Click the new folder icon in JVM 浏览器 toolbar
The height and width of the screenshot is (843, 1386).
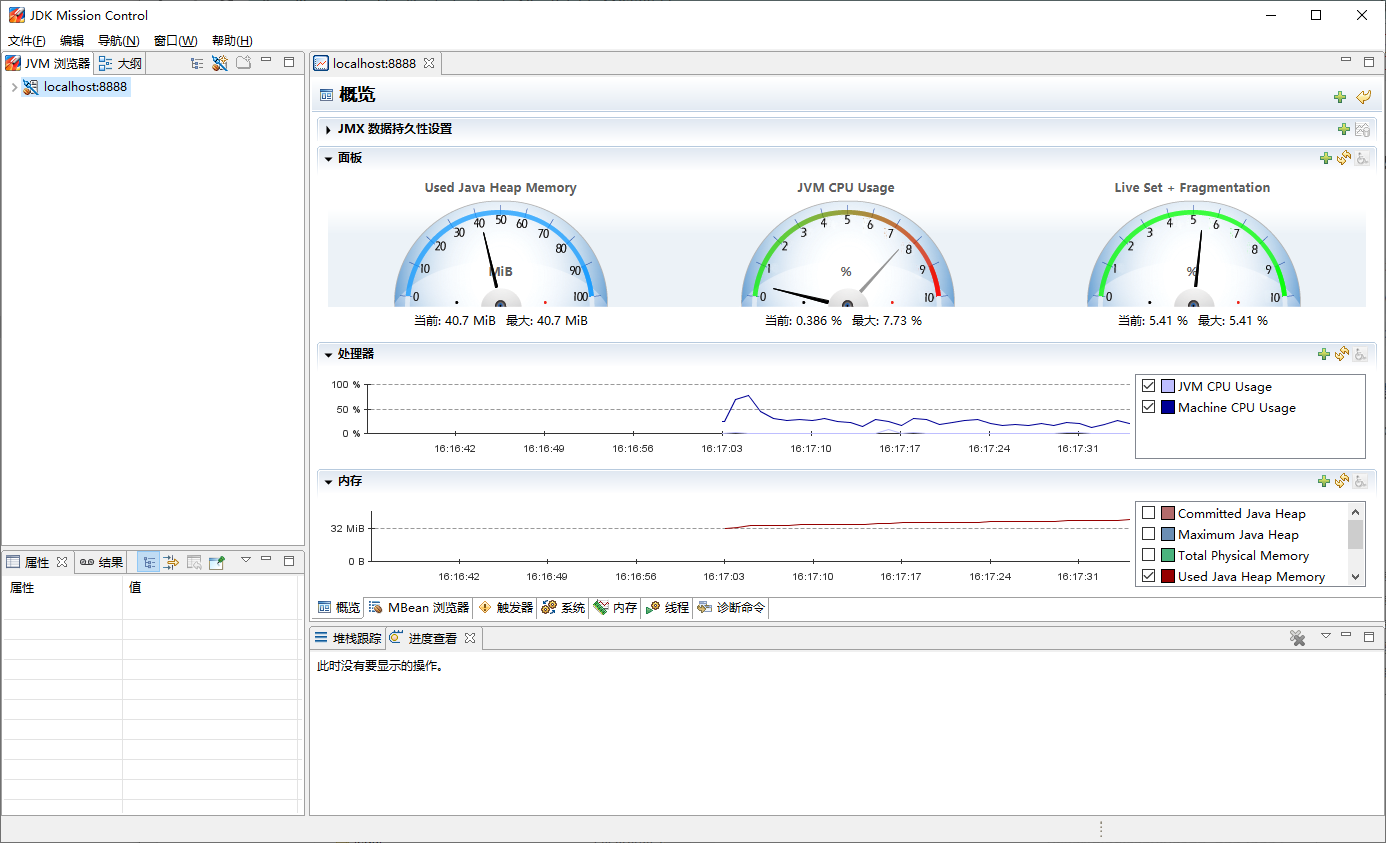coord(244,63)
